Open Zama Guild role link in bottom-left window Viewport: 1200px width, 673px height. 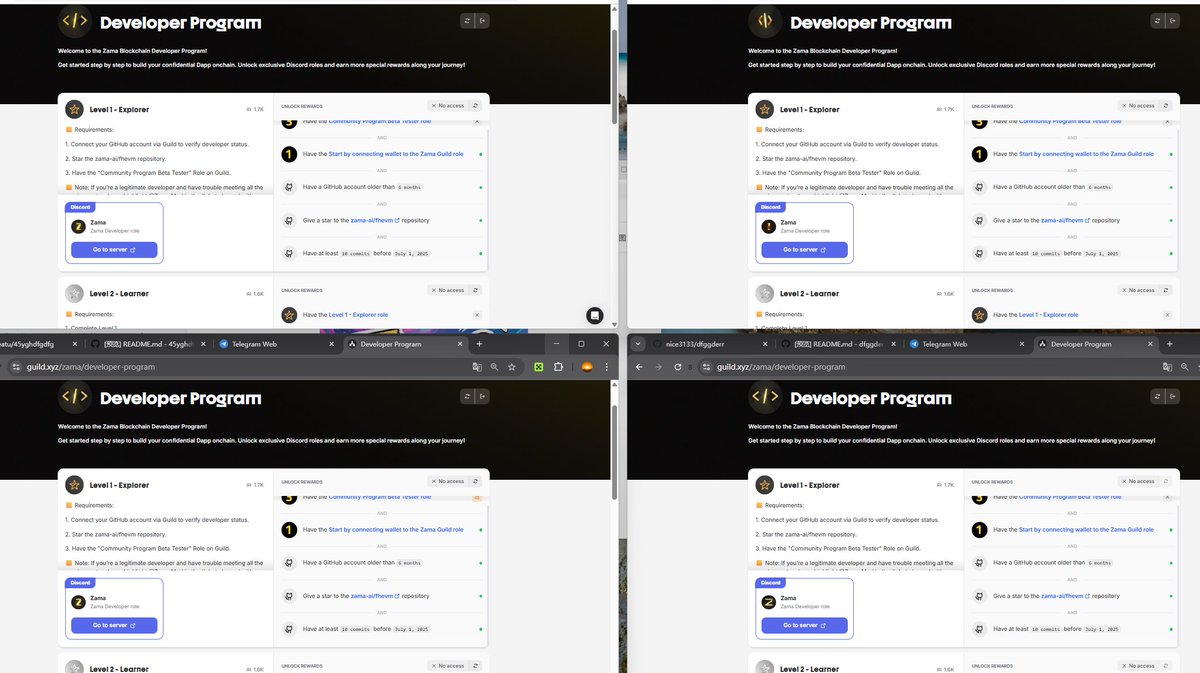click(396, 530)
